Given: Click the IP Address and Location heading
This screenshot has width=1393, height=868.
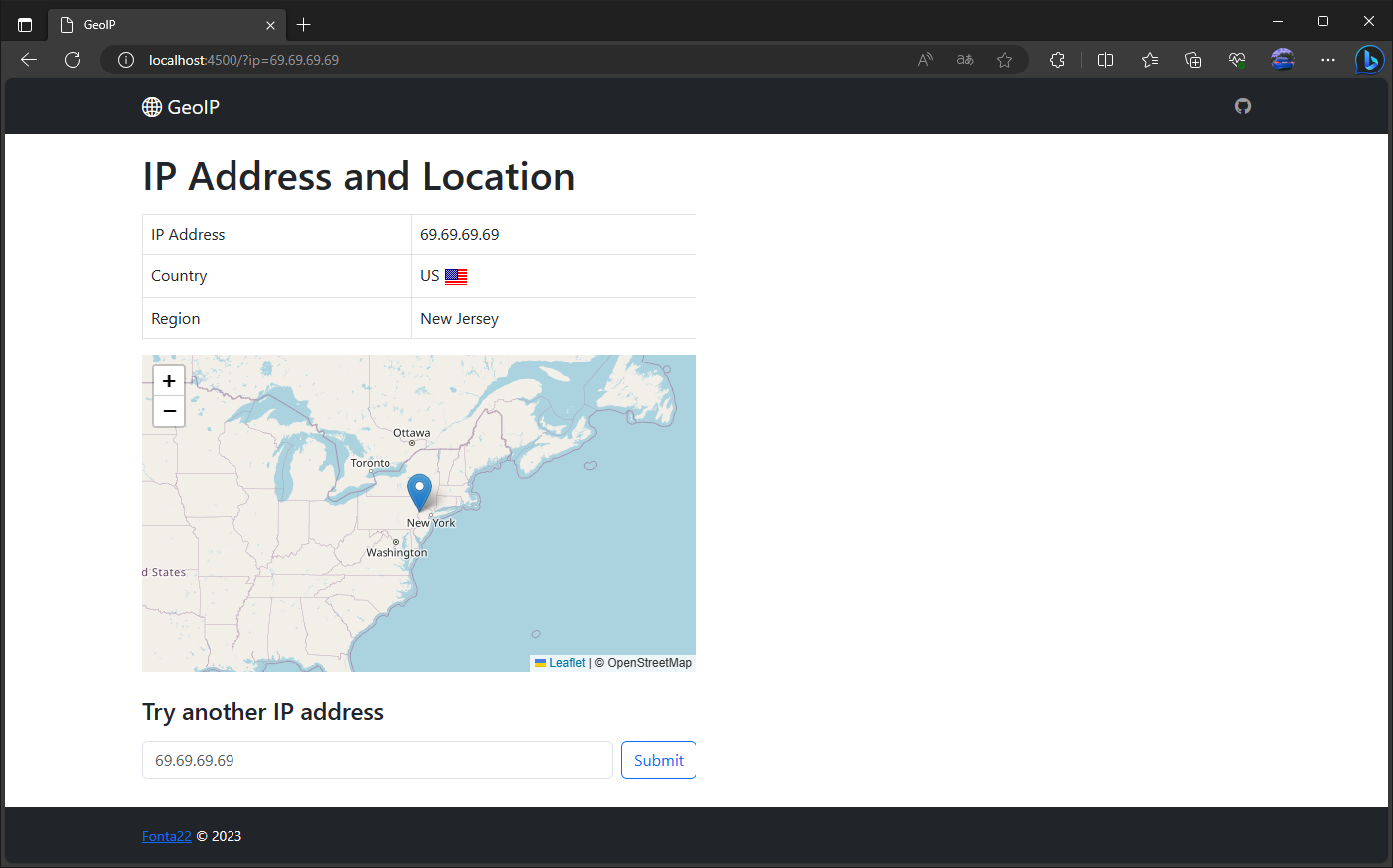Looking at the screenshot, I should pyautogui.click(x=359, y=176).
